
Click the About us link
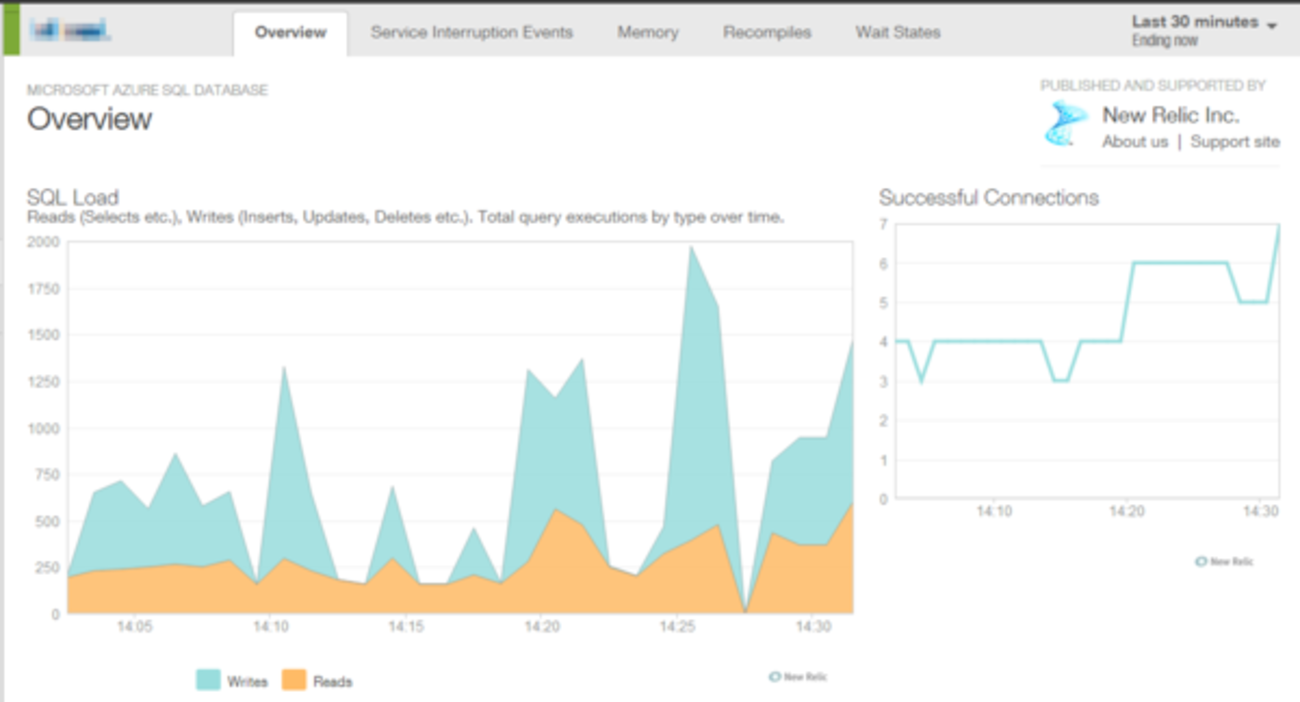[x=1135, y=142]
